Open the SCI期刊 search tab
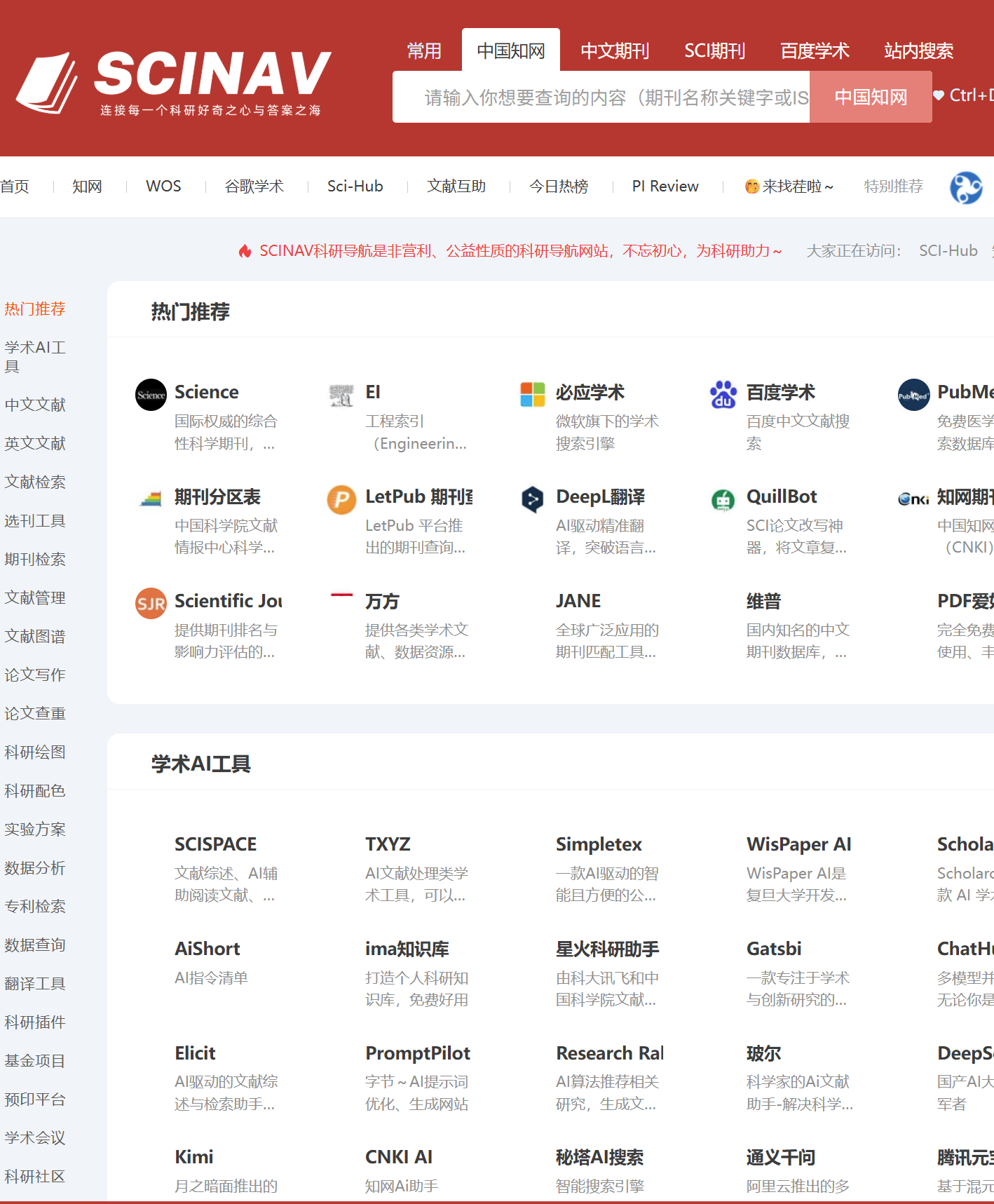994x1204 pixels. 715,51
